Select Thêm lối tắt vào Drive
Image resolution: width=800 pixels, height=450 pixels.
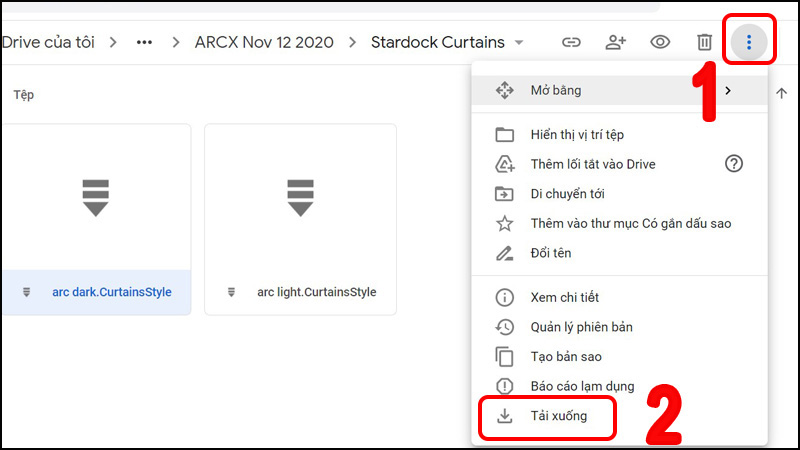(619, 164)
